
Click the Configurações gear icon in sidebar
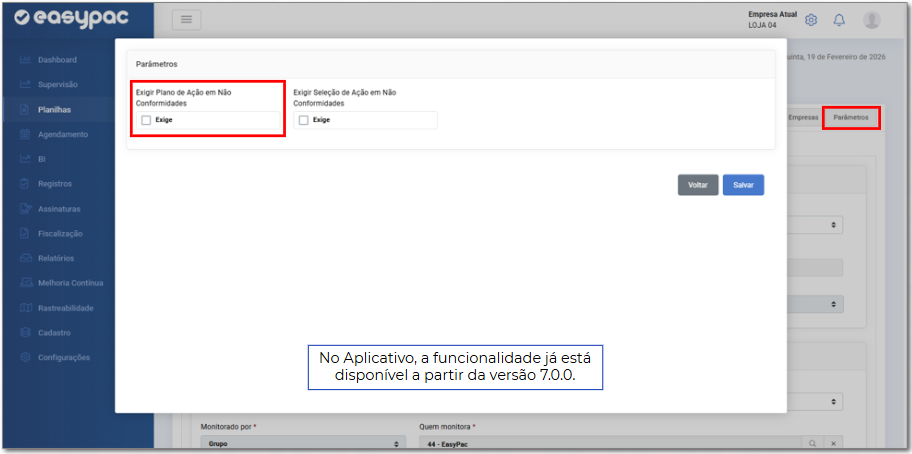point(26,357)
